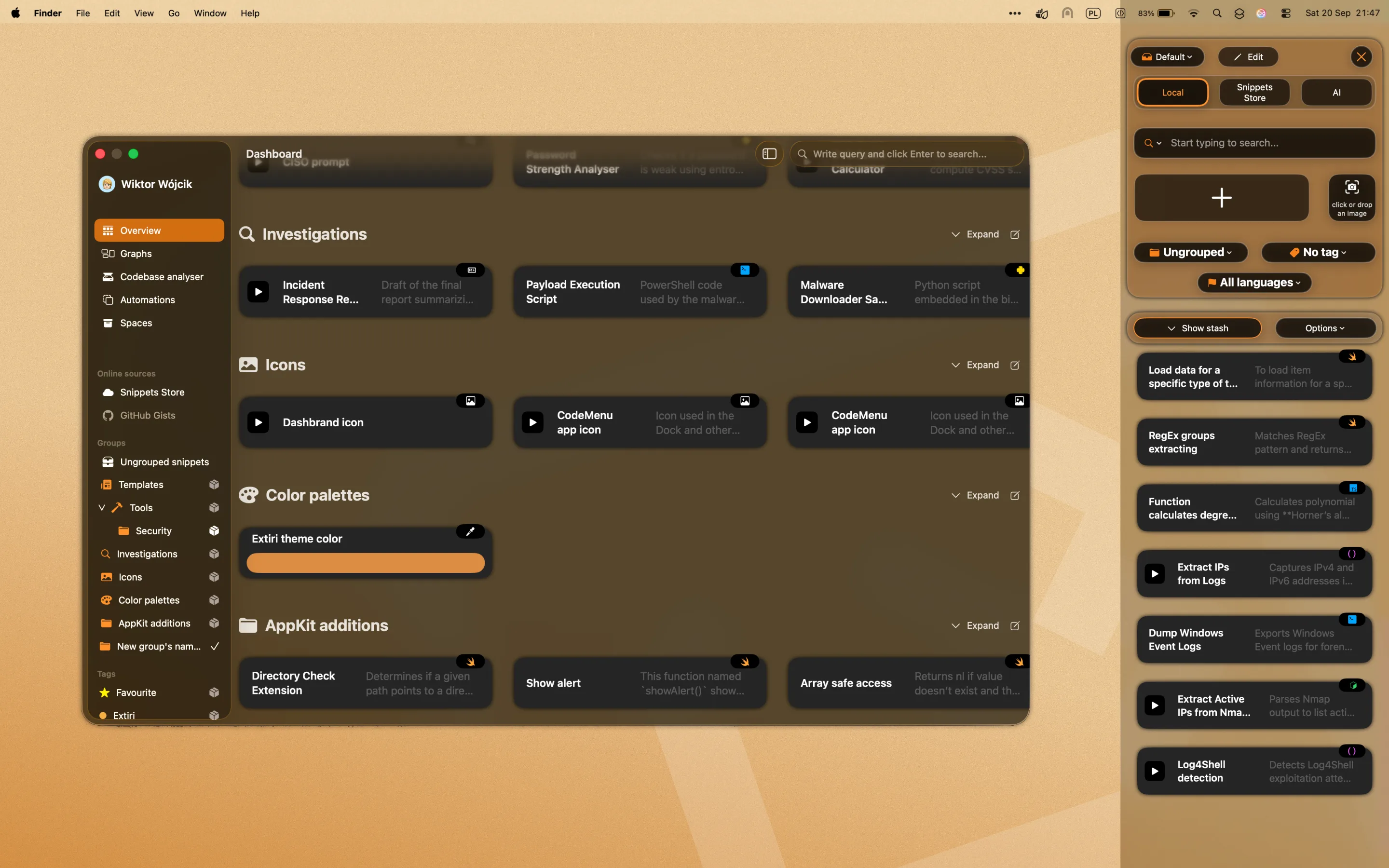Click Swift badge on Directory Check Extension card
Image resolution: width=1389 pixels, height=868 pixels.
coord(471,662)
